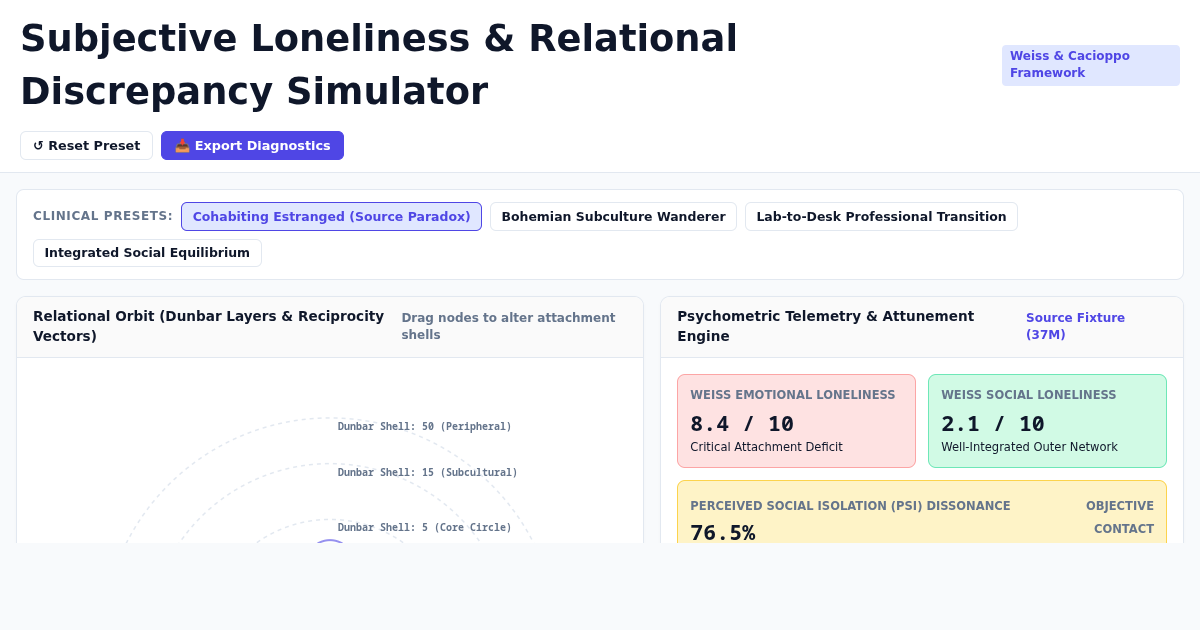Screen dimensions: 1200x630
Task: Switch to Lab-to-Desk Professional Transition preset
Action: (881, 217)
